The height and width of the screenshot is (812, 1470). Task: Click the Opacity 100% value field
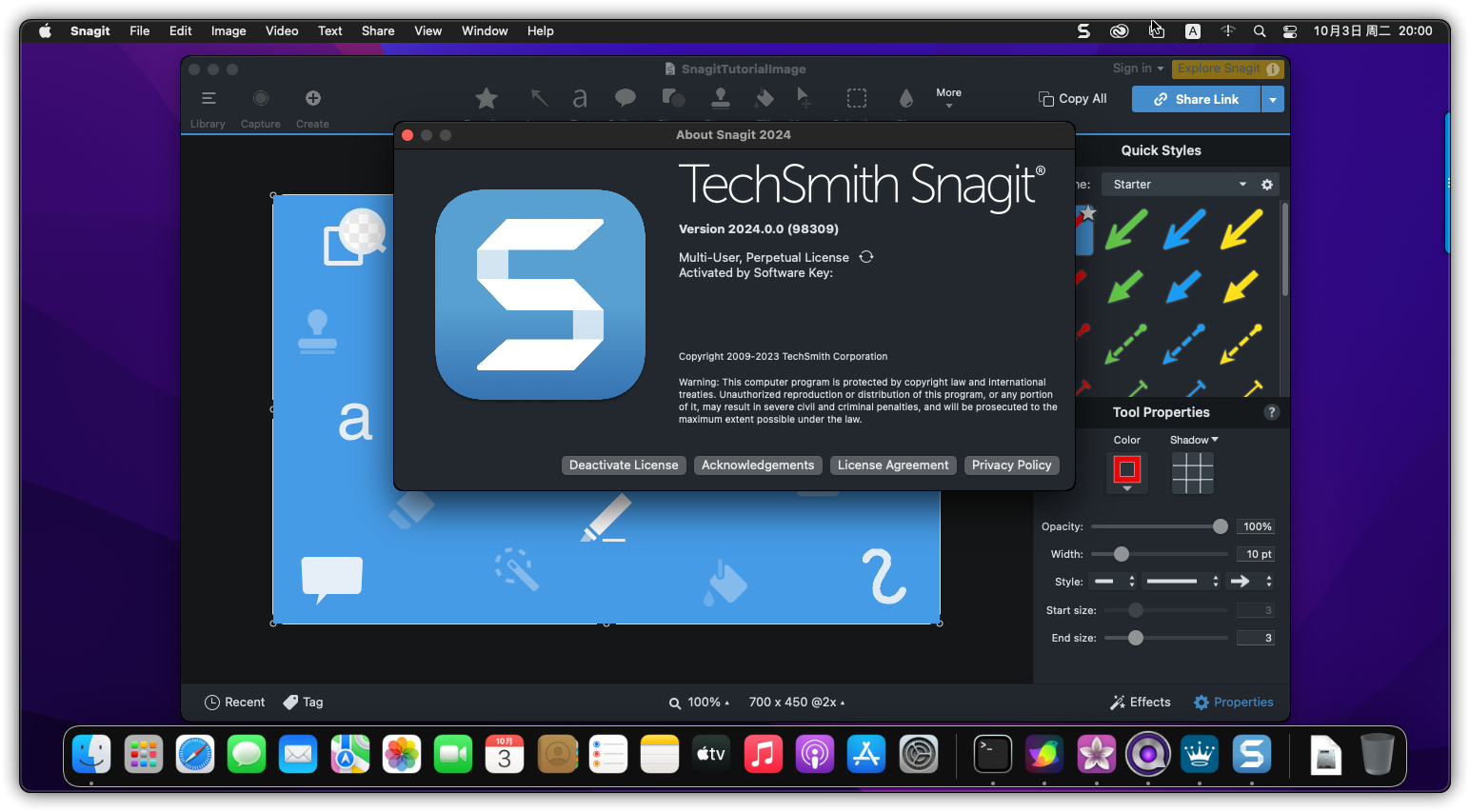click(x=1256, y=526)
